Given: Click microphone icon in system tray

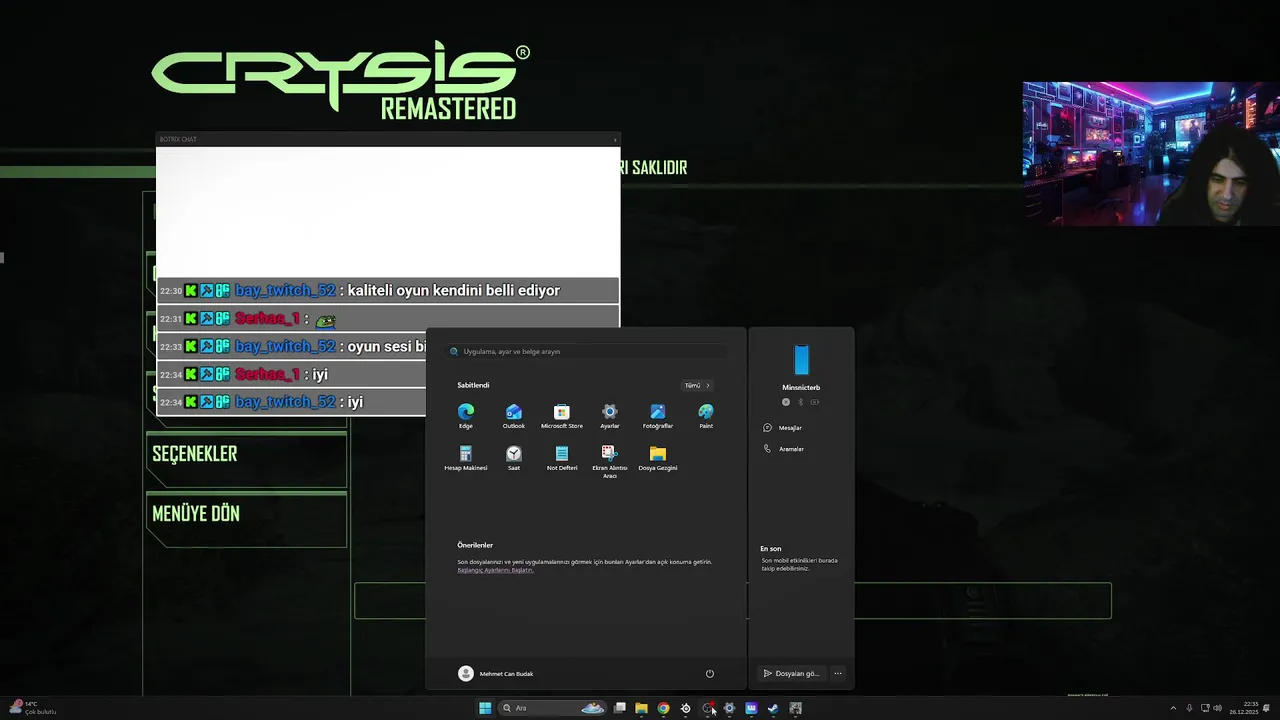Looking at the screenshot, I should [1189, 708].
